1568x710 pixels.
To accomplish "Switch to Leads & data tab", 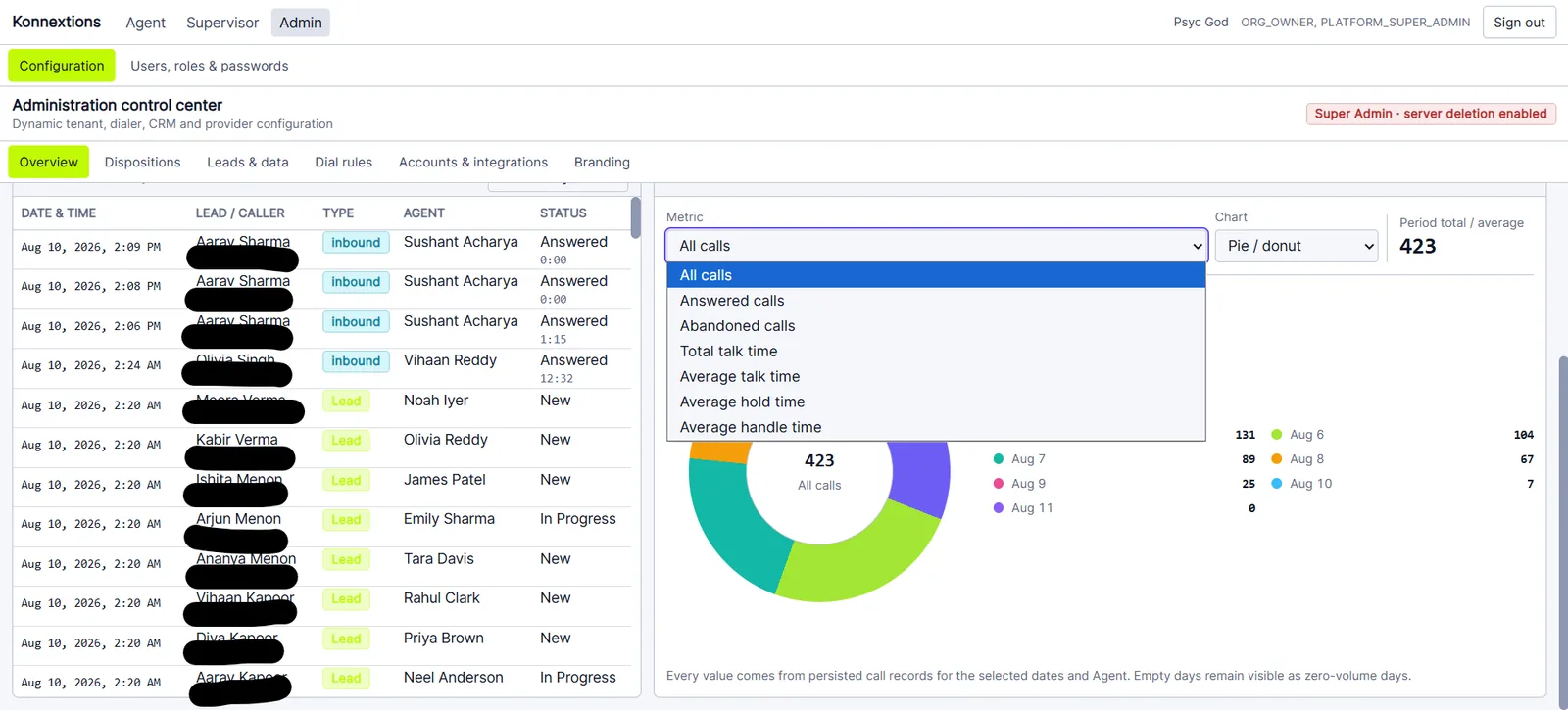I will pos(248,162).
